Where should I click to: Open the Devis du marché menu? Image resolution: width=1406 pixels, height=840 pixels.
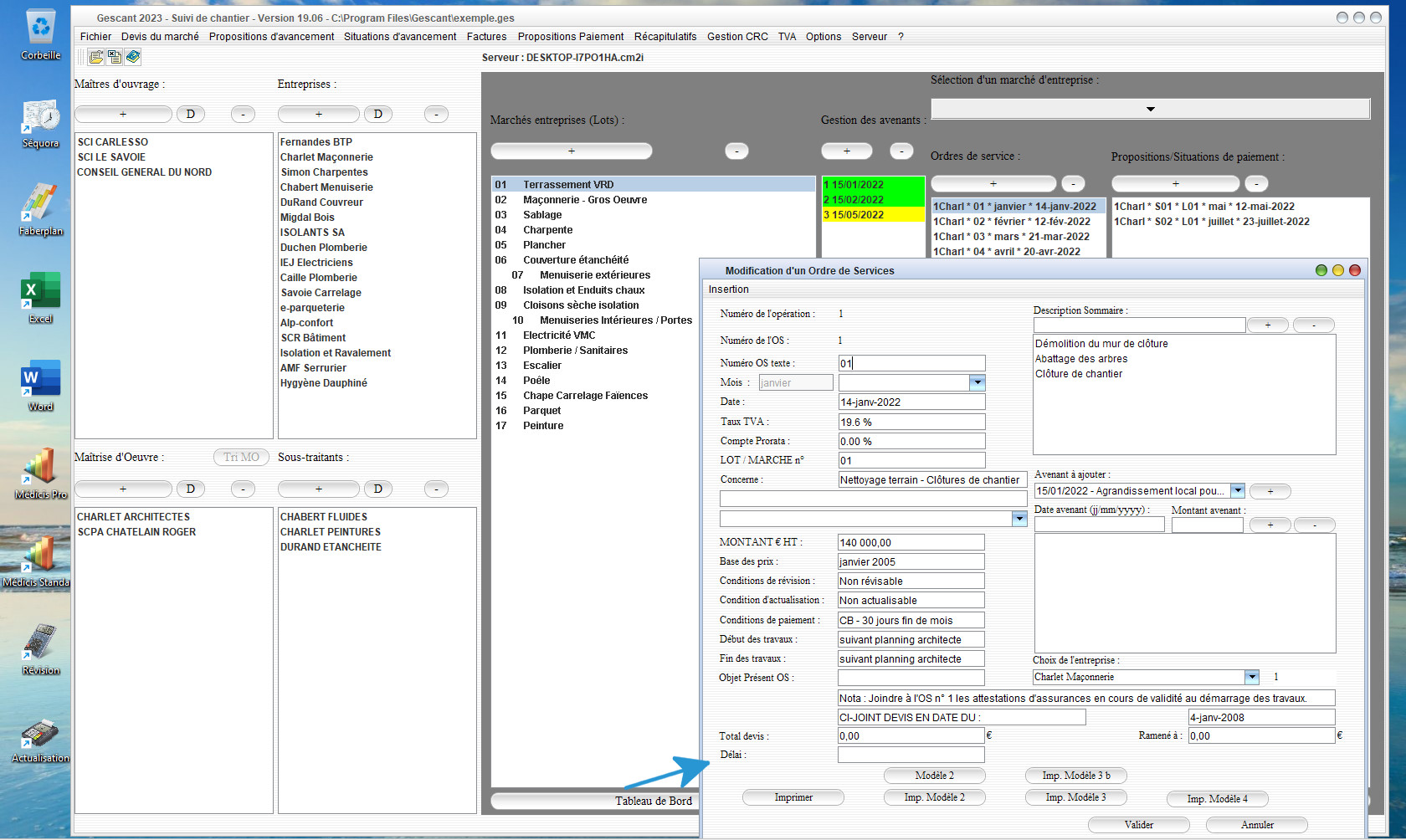[160, 37]
